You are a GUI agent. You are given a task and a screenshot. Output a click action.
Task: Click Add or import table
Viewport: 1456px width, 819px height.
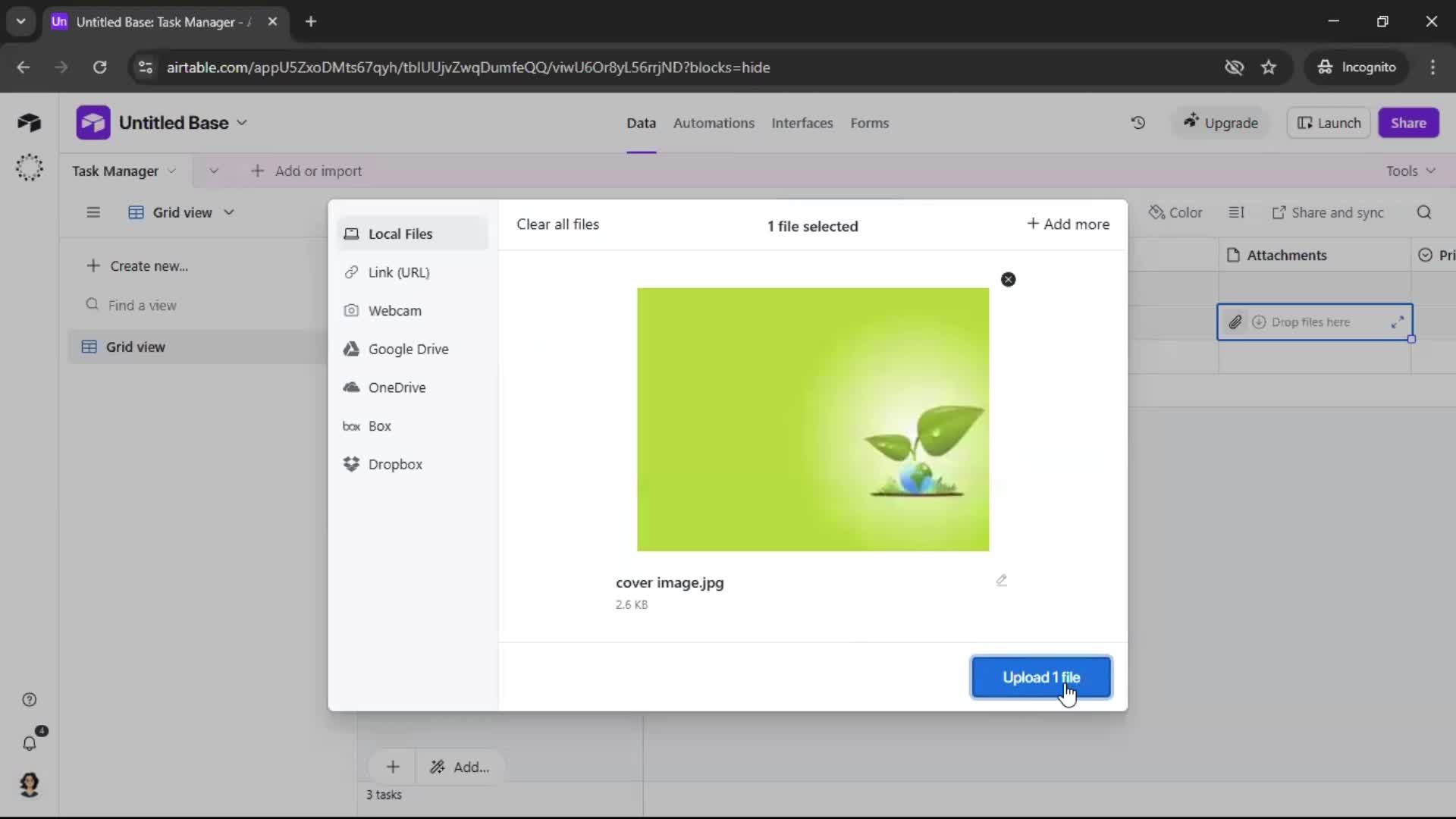[306, 171]
